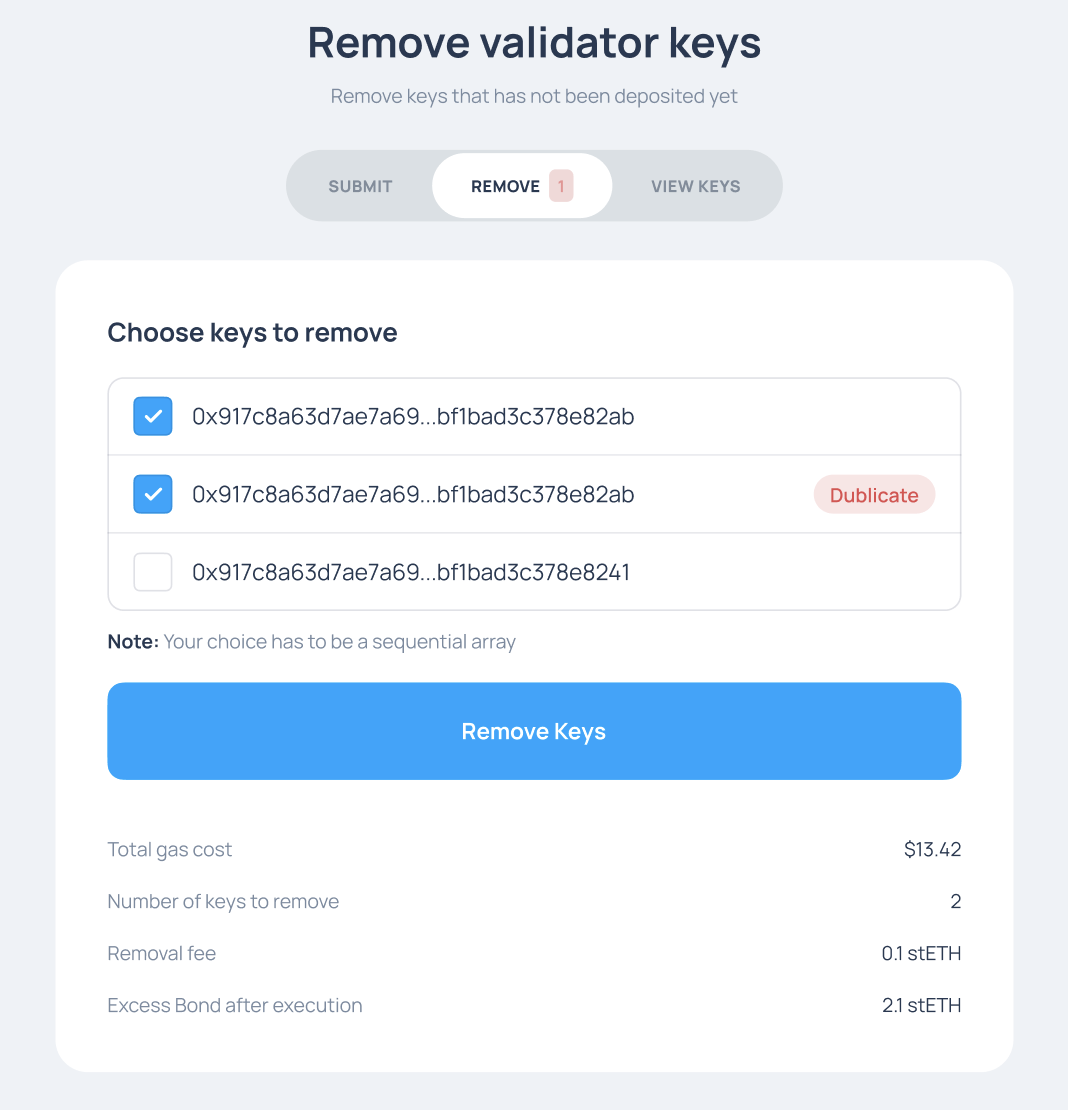Uncheck the first key in the list
The image size is (1068, 1110).
[153, 417]
